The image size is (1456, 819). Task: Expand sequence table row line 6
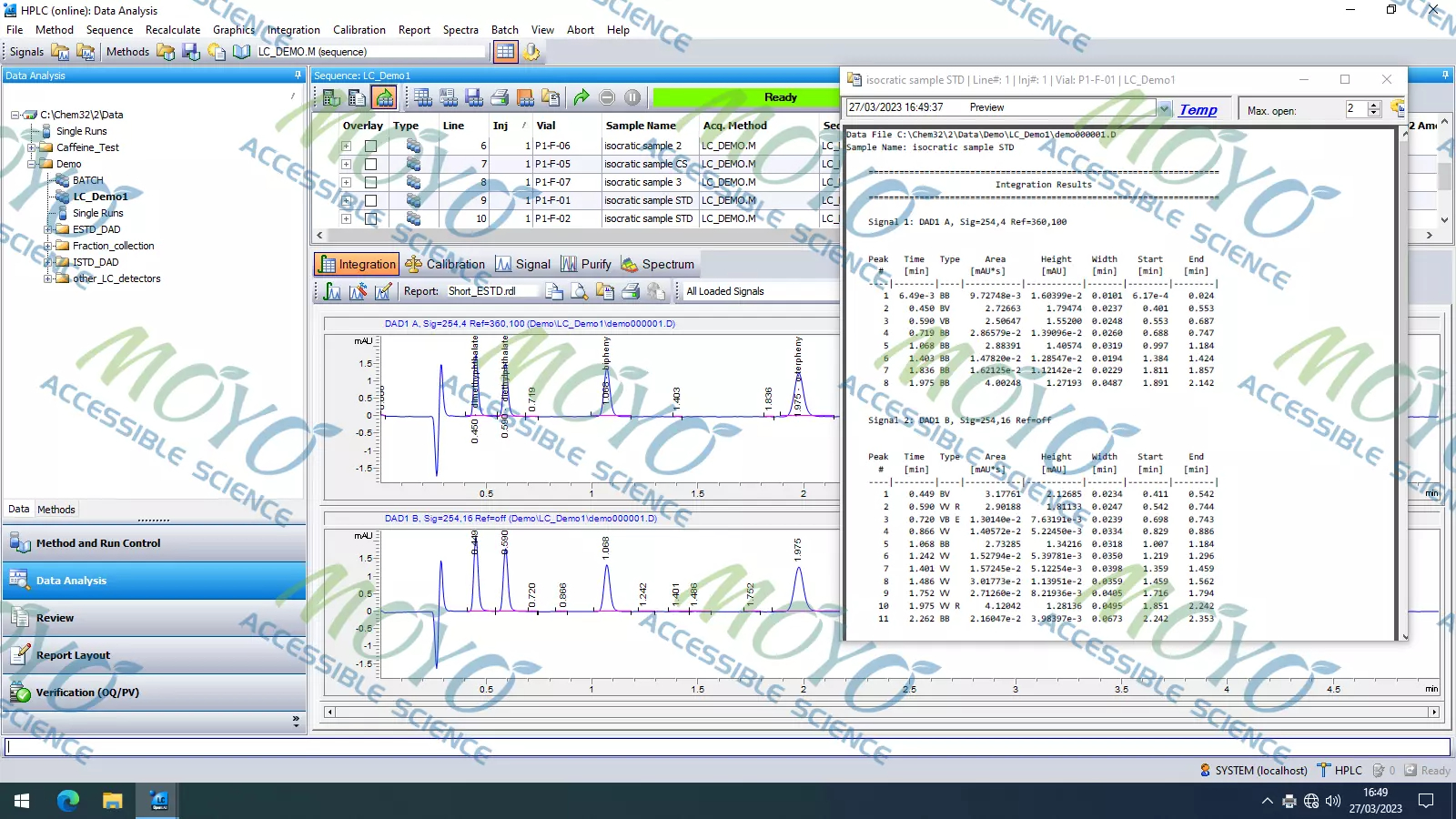coord(346,146)
